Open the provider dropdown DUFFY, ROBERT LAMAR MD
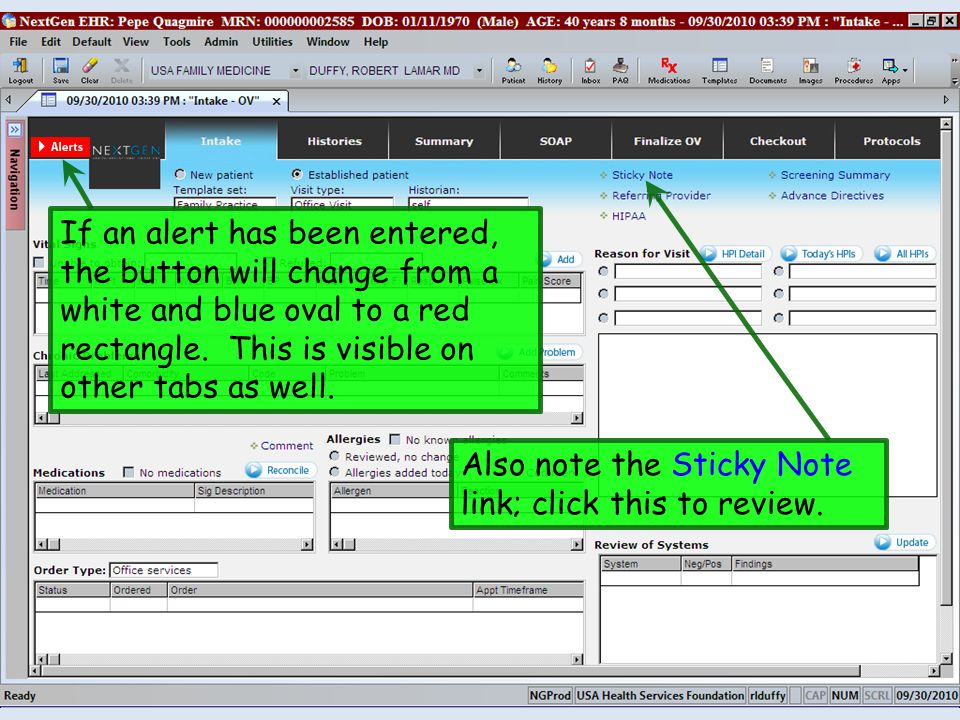Image resolution: width=960 pixels, height=720 pixels. [479, 71]
